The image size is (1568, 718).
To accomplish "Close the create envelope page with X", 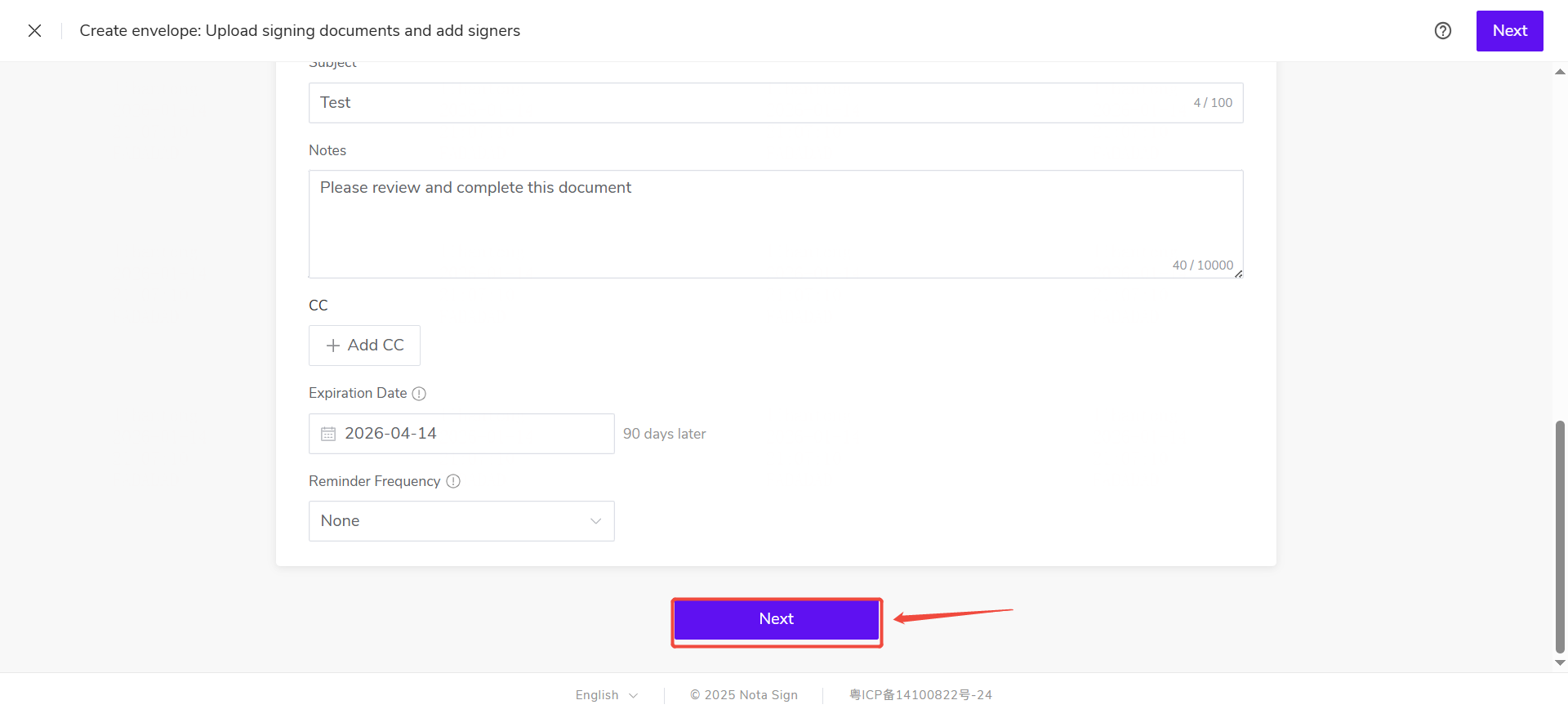I will 34,31.
